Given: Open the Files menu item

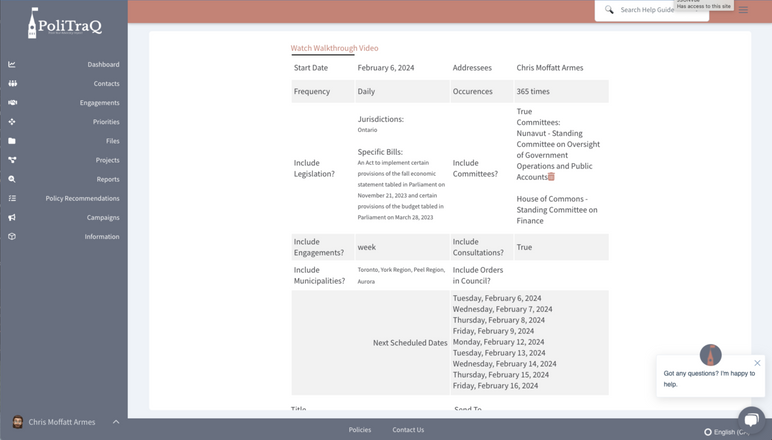Looking at the screenshot, I should pyautogui.click(x=112, y=141).
